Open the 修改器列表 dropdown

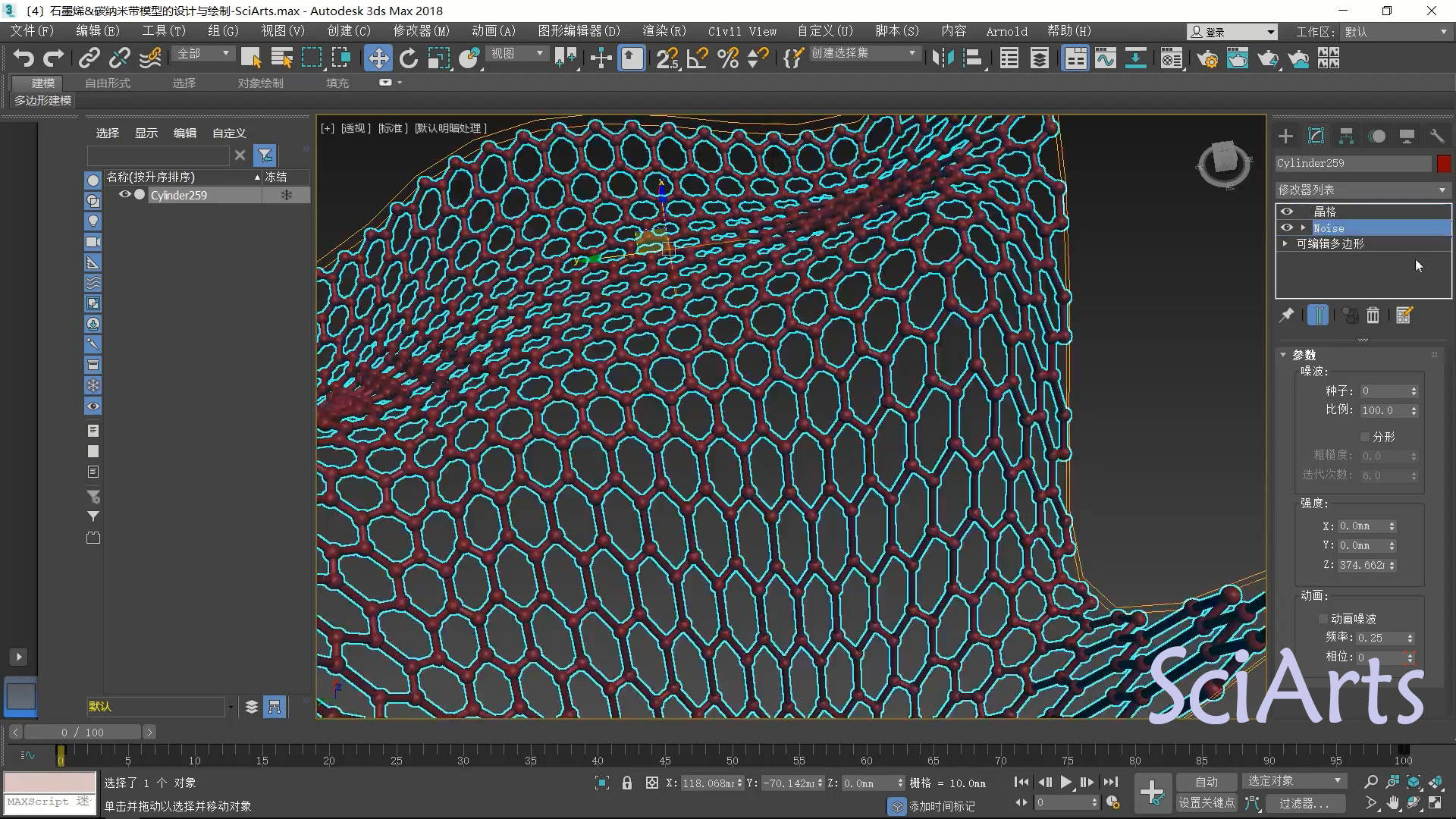(1363, 190)
